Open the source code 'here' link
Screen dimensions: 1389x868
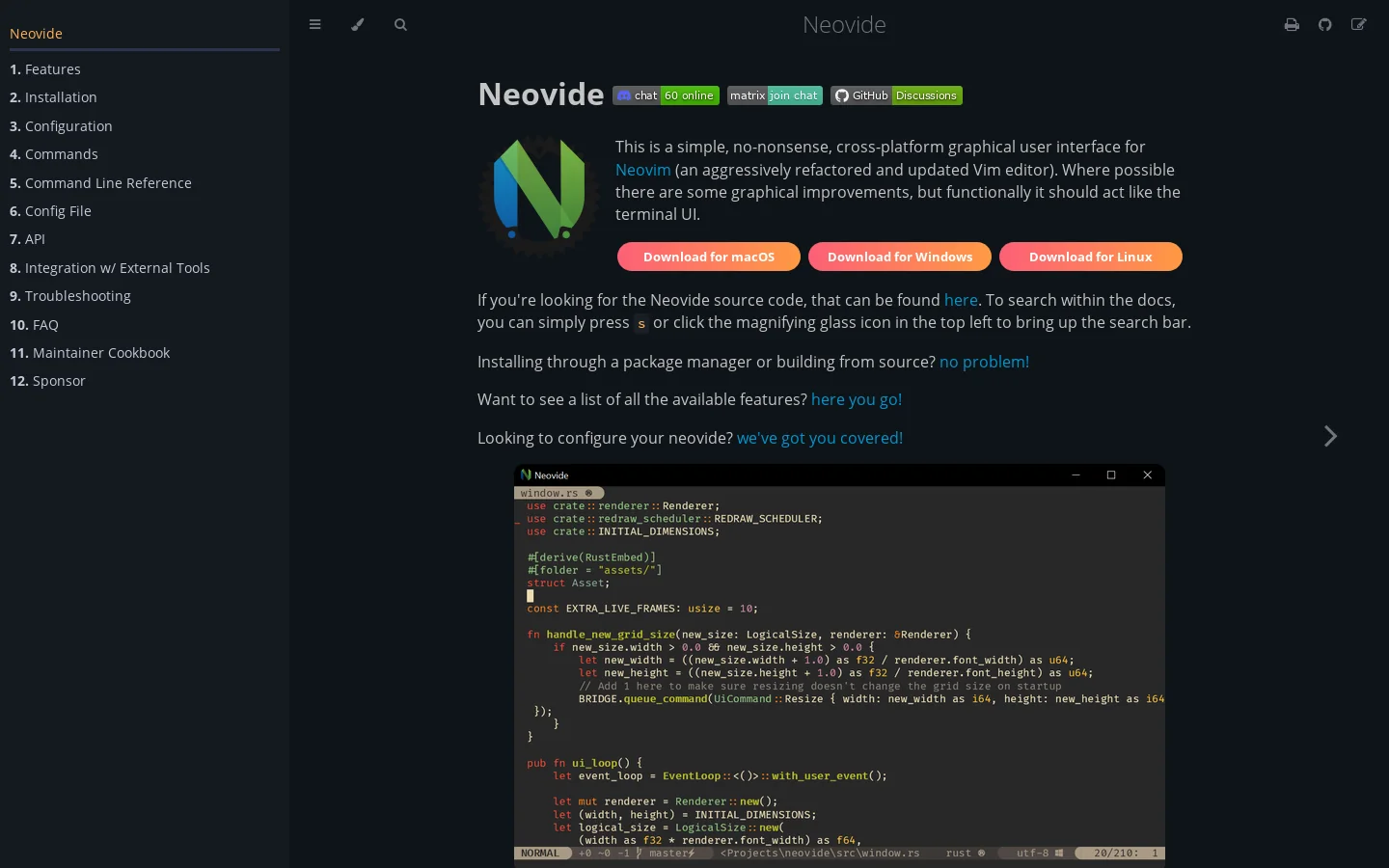pyautogui.click(x=961, y=300)
